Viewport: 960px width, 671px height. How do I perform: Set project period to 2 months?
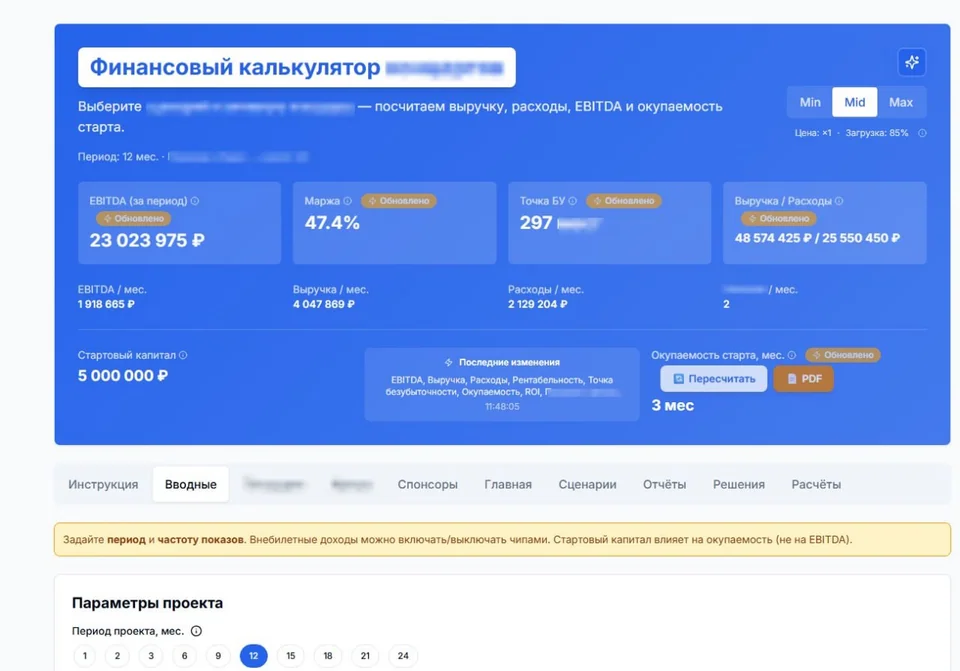tap(117, 656)
